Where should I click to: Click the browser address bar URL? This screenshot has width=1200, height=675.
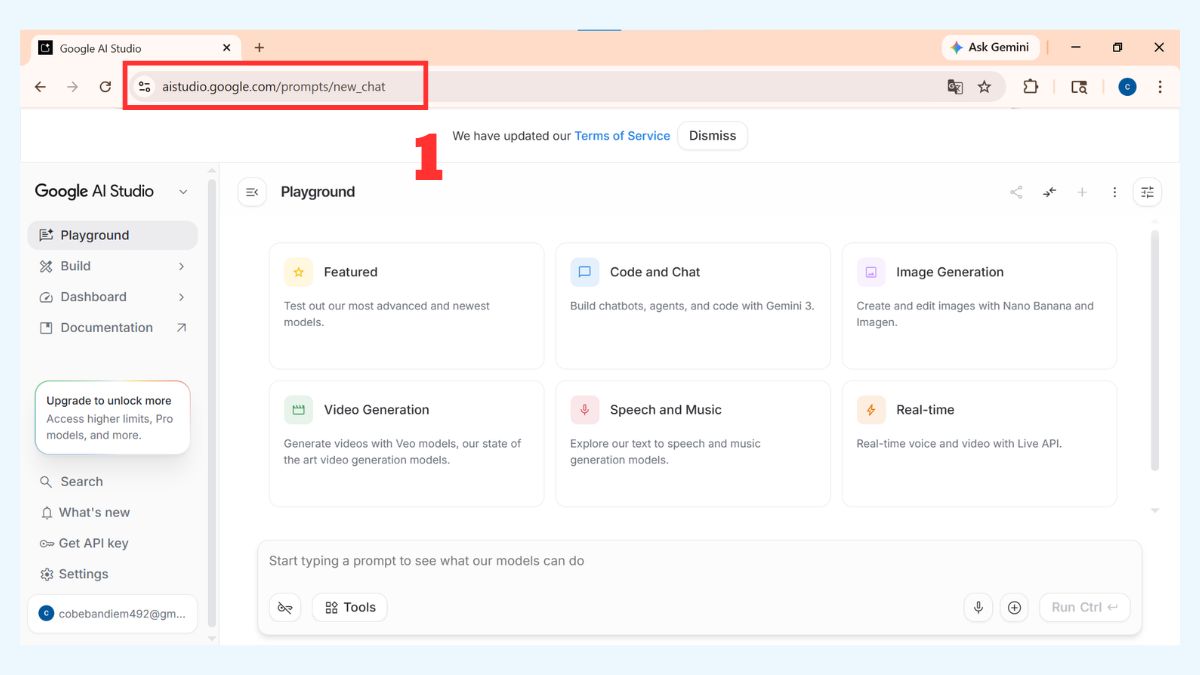pos(274,87)
